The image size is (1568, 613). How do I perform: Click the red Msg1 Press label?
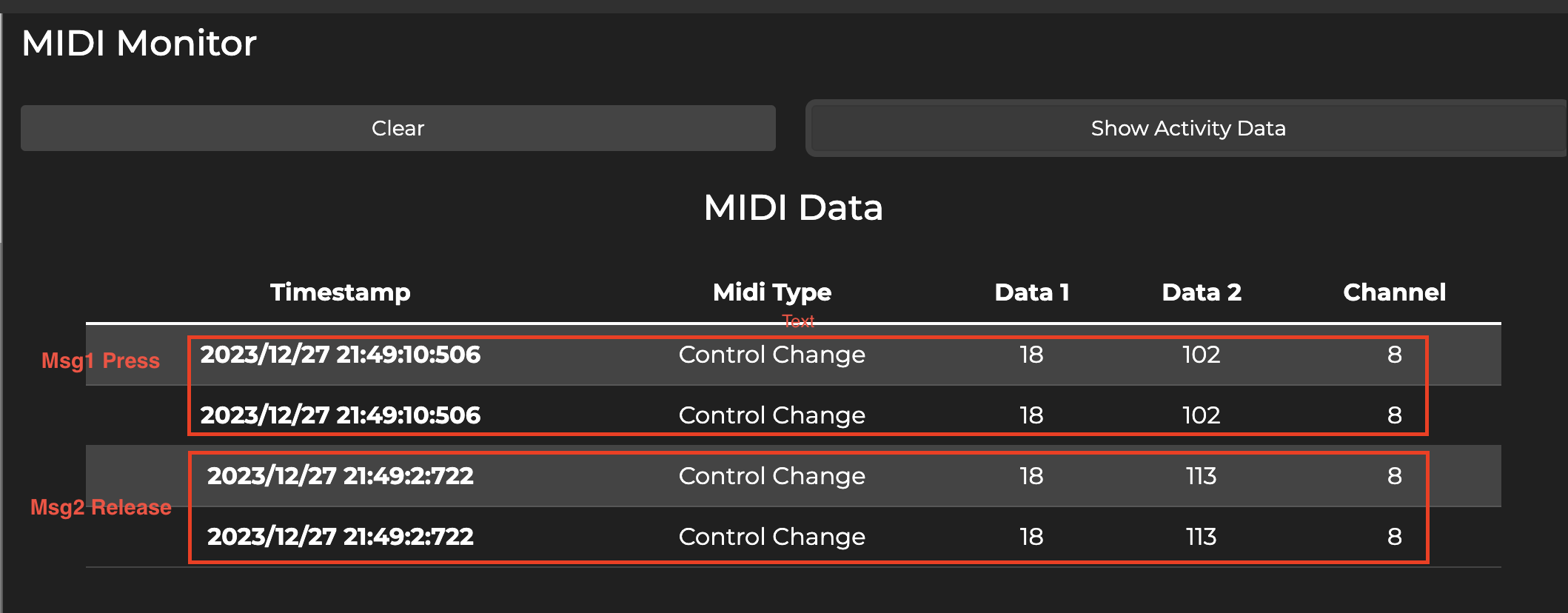click(101, 361)
